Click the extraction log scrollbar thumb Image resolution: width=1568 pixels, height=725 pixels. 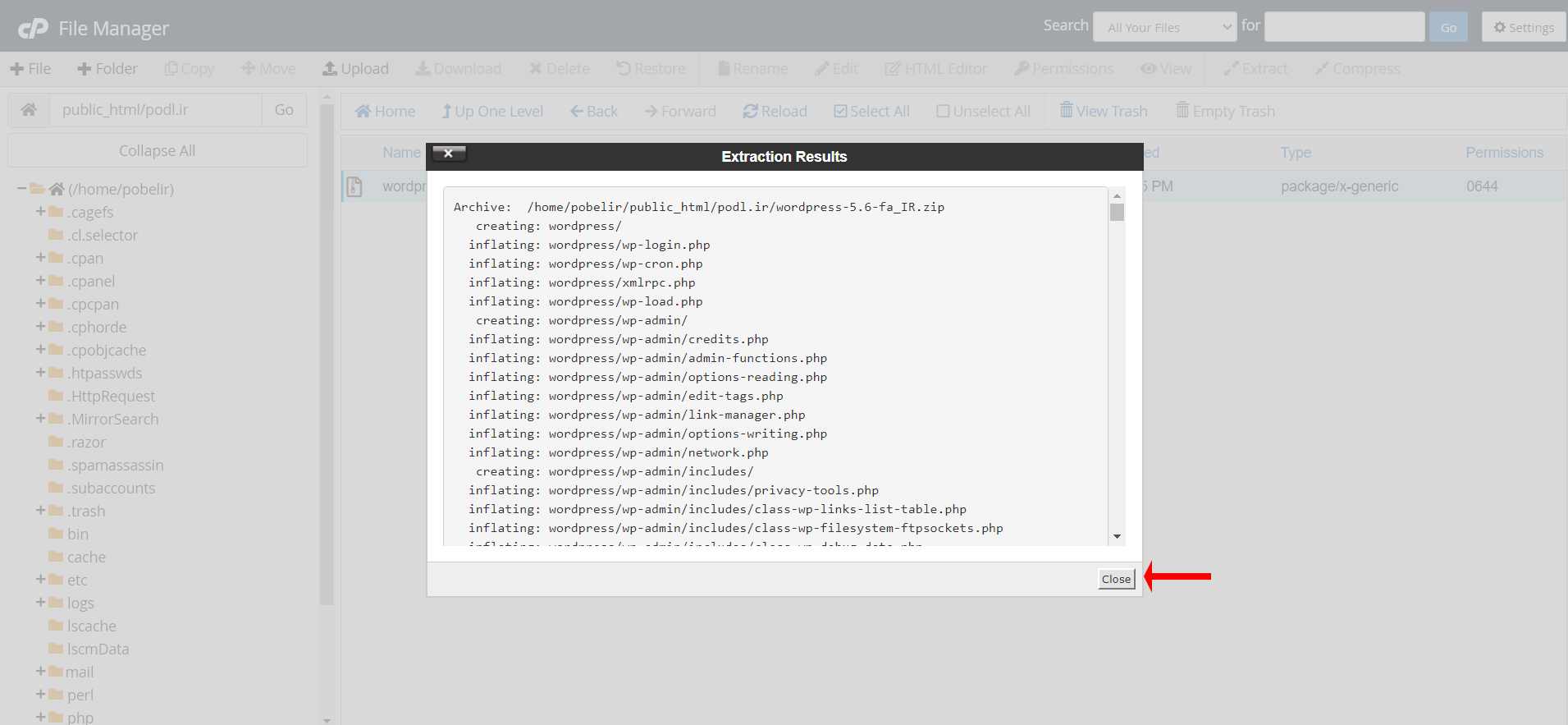1117,213
